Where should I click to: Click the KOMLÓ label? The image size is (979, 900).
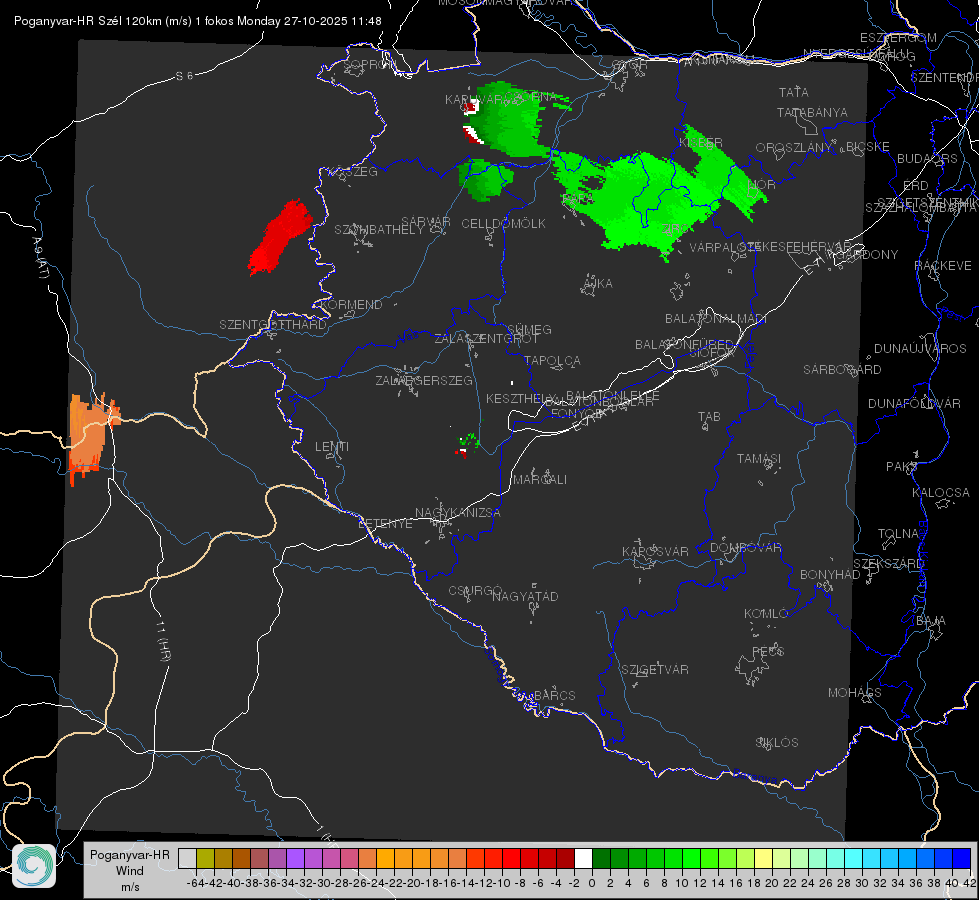[766, 614]
